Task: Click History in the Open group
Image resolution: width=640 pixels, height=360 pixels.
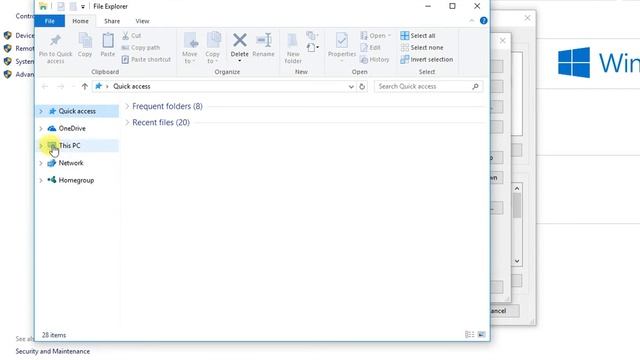Action: pyautogui.click(x=375, y=60)
